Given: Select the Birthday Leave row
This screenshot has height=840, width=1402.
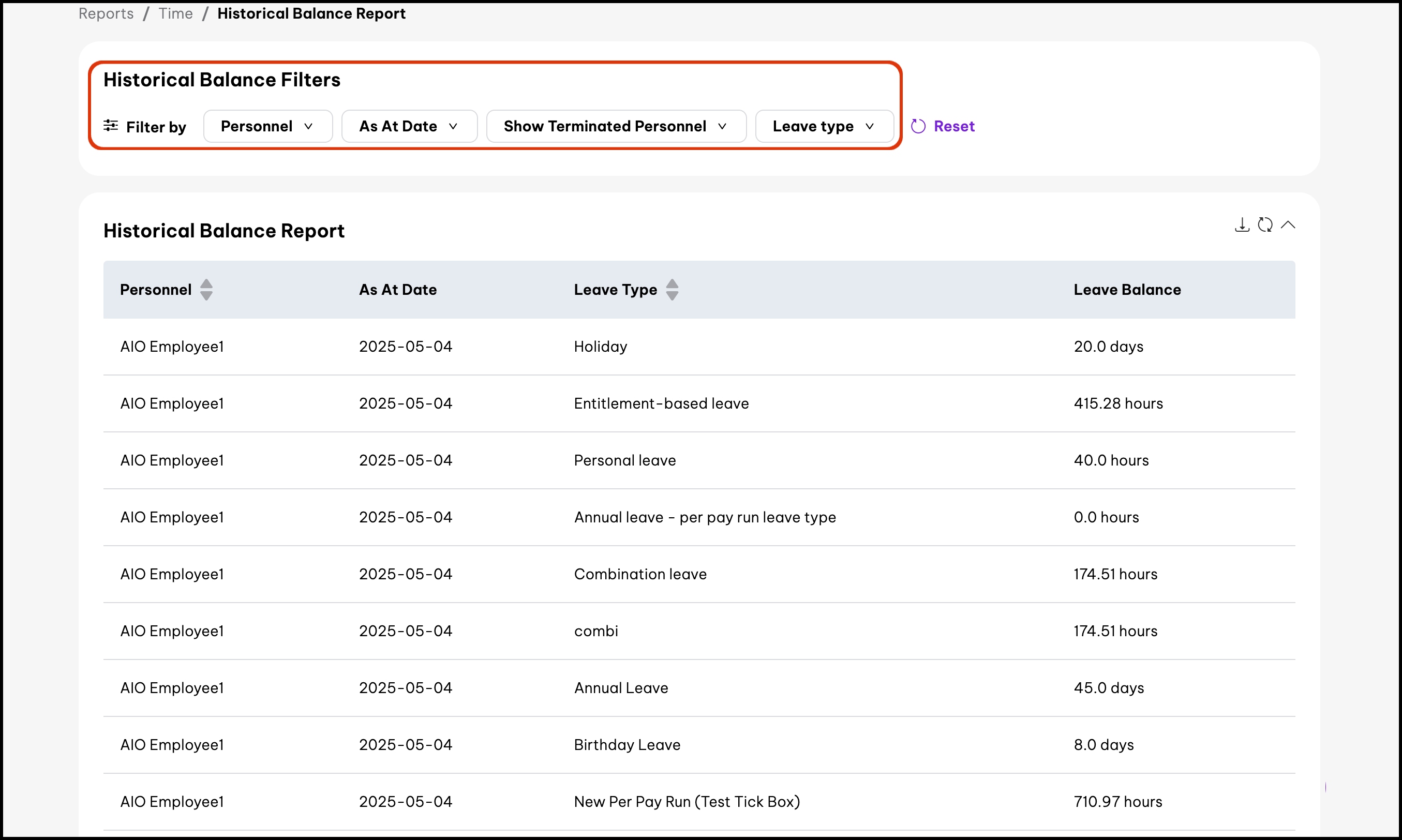Looking at the screenshot, I should click(x=627, y=745).
